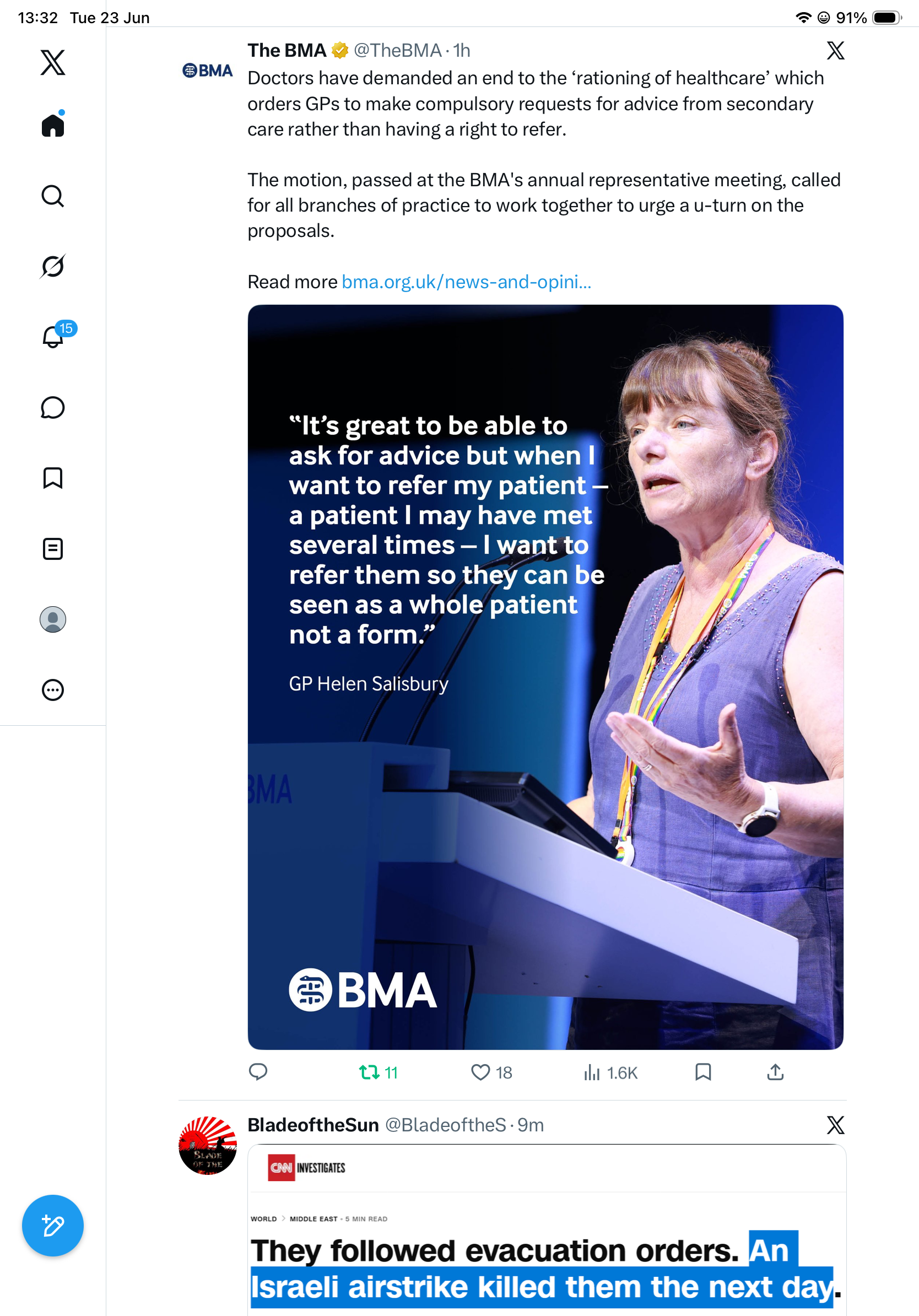The image size is (919, 1316).
Task: Like the BMA post
Action: (x=491, y=1072)
